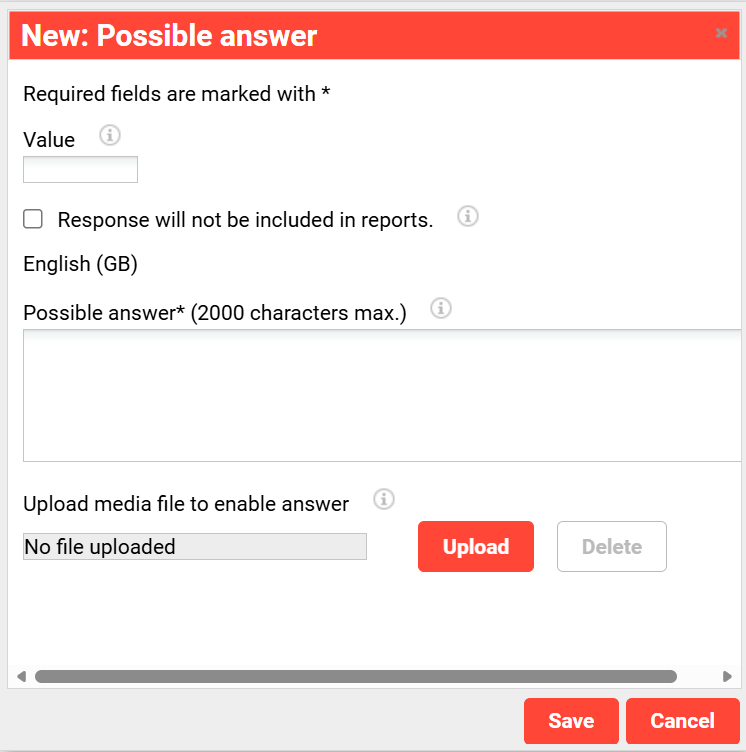746x752 pixels.
Task: Click the right scroll arrow
Action: pos(727,677)
